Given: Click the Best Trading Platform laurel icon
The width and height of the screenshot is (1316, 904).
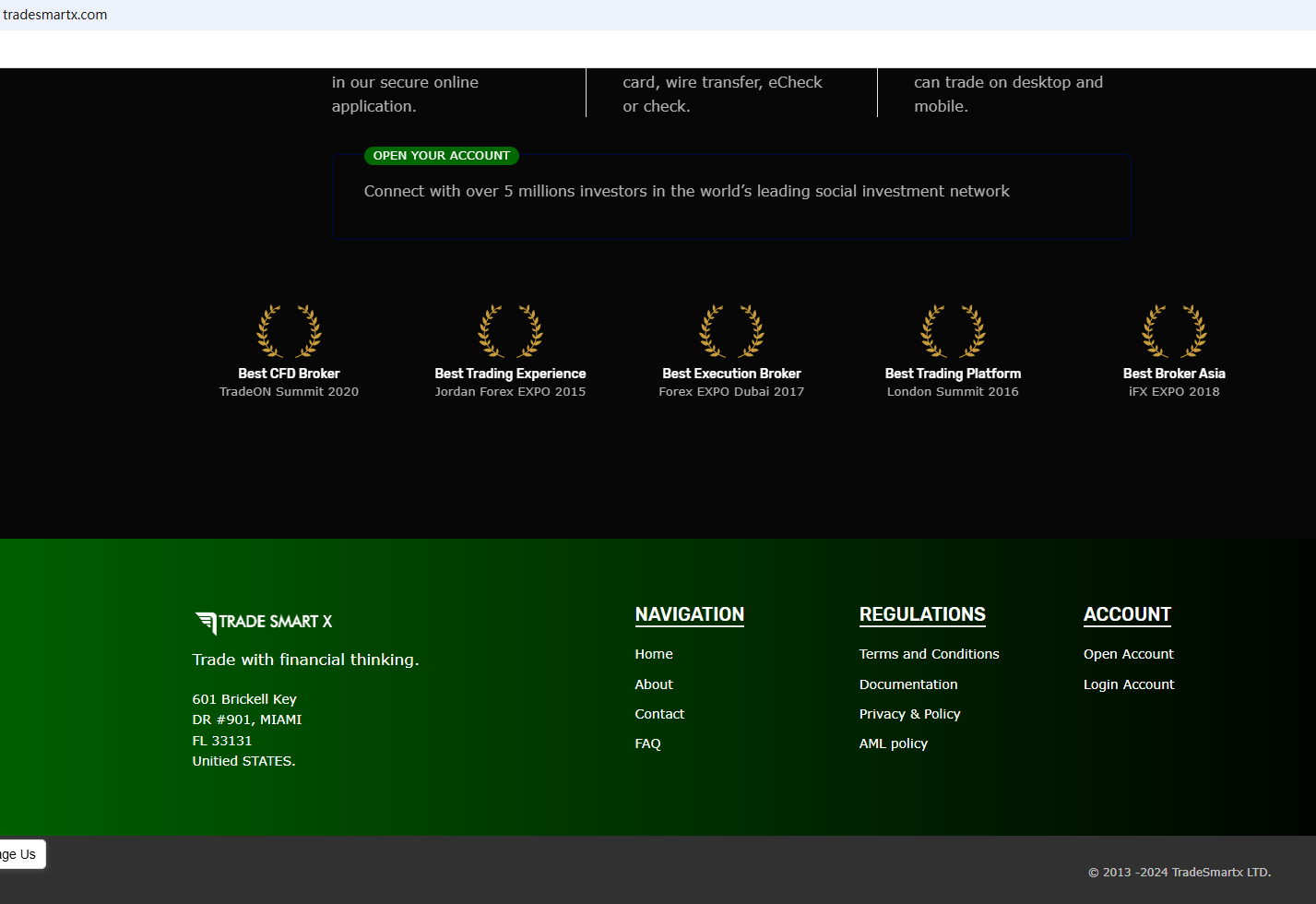Looking at the screenshot, I should (x=953, y=331).
